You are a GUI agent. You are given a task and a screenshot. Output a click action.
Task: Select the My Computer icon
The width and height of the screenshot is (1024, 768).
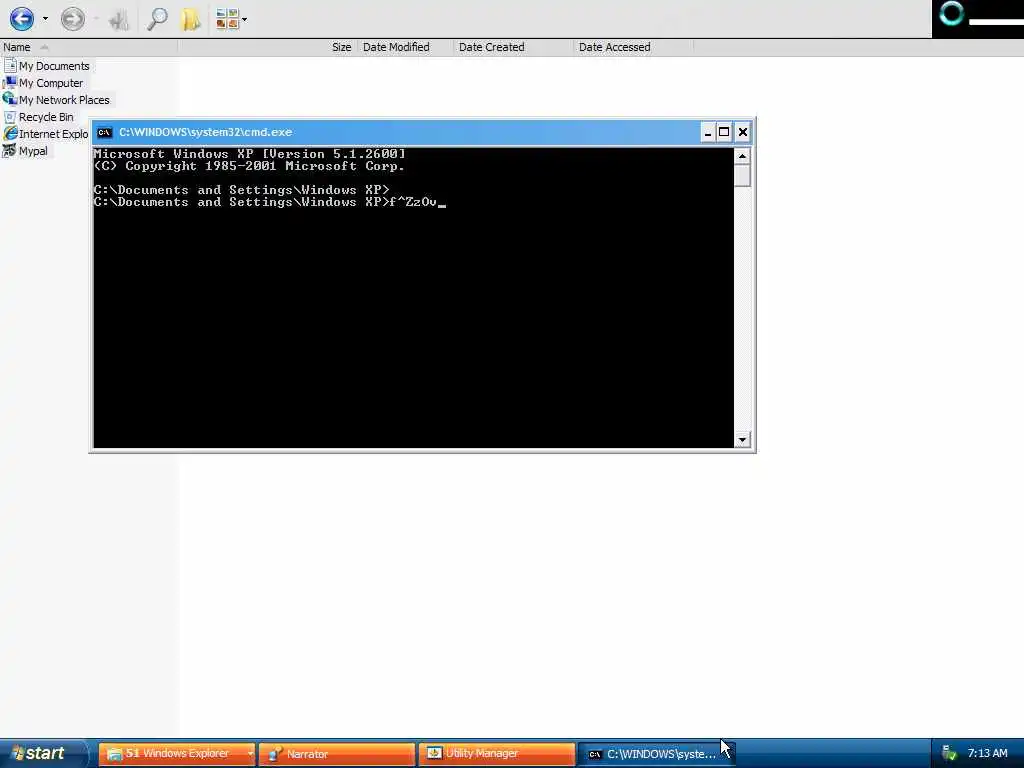(10, 82)
